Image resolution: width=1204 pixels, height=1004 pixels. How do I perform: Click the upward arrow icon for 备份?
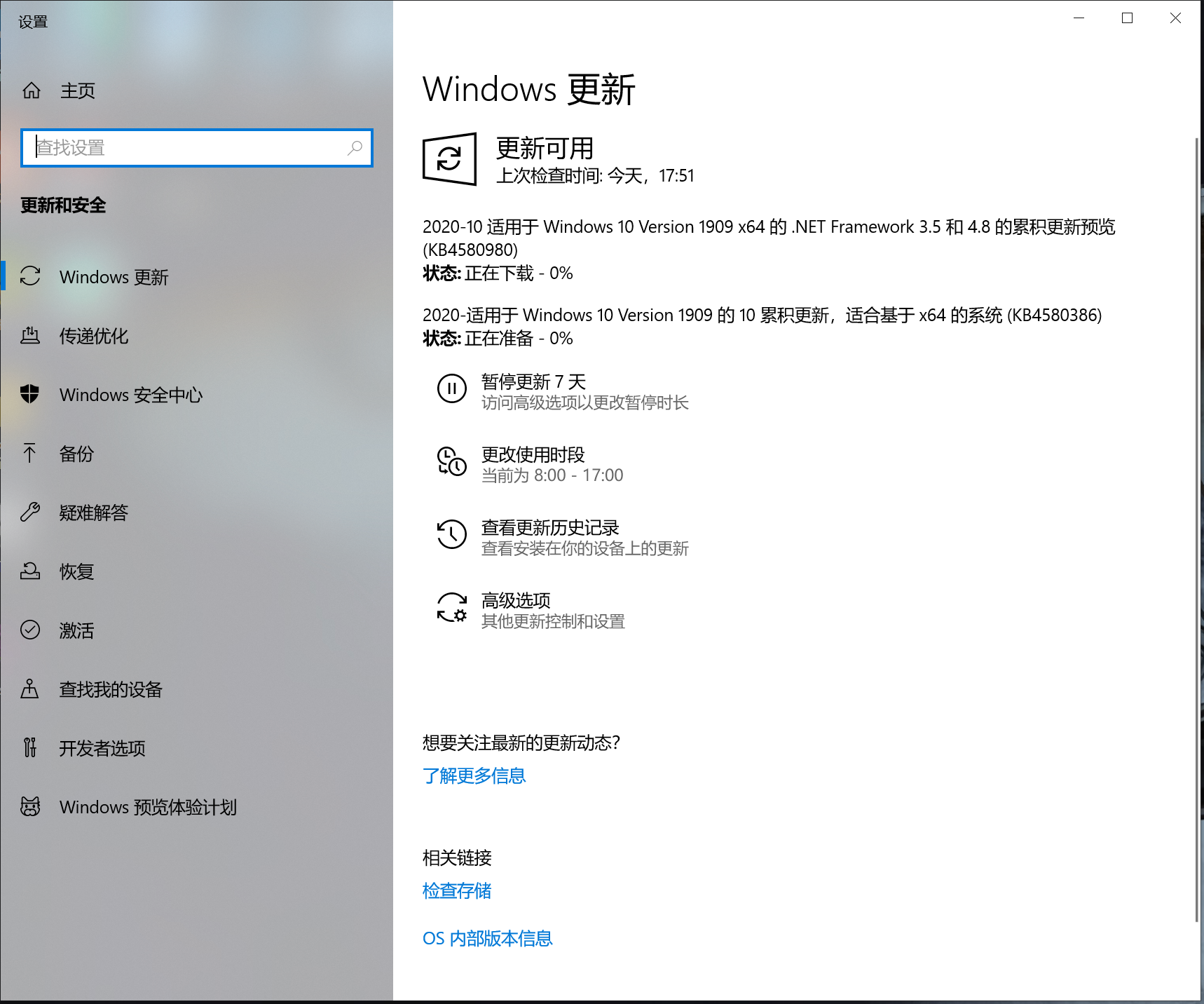(30, 453)
